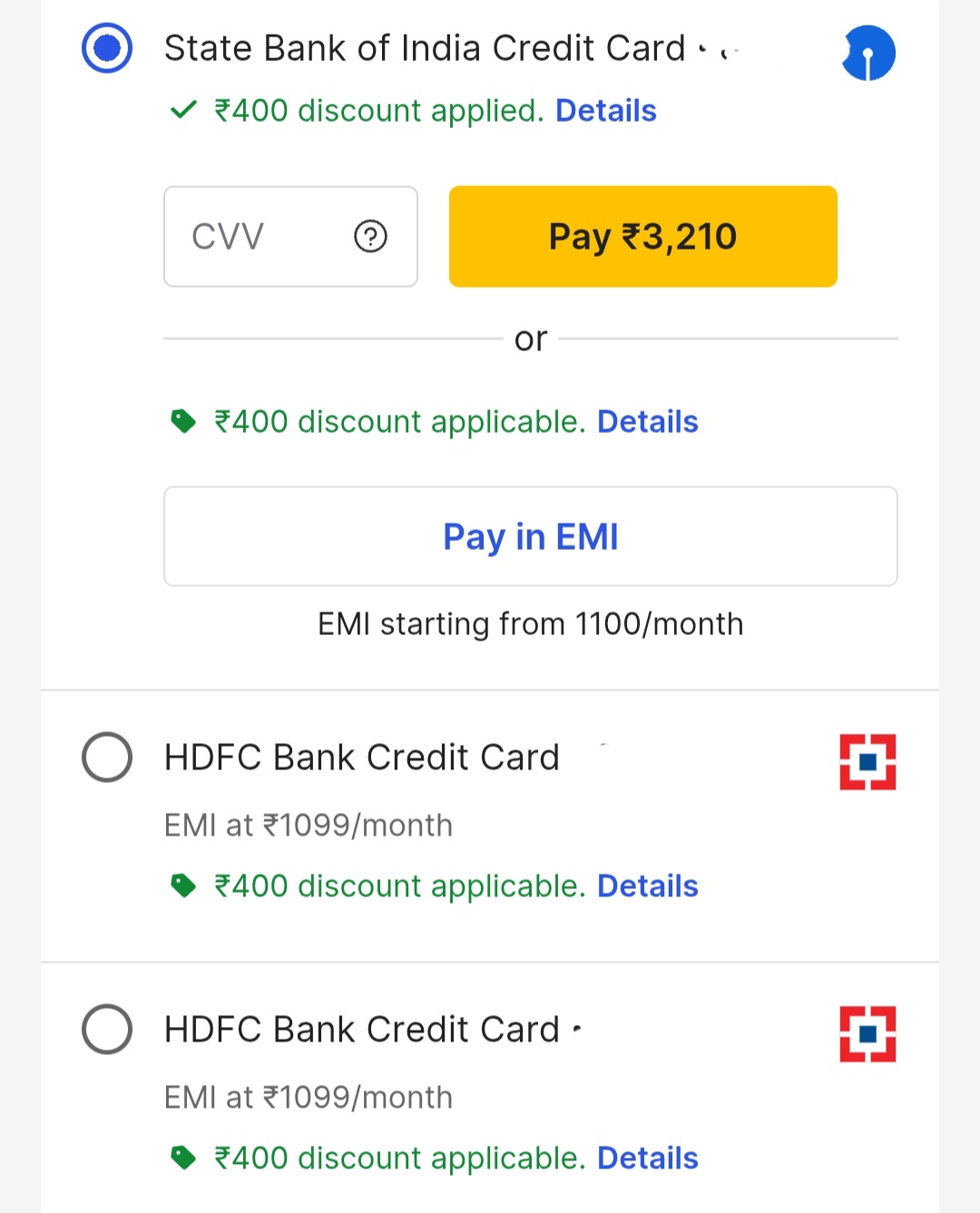Viewport: 980px width, 1213px height.
Task: Click the green discount tag icon near Pay in EMI
Action: pyautogui.click(x=184, y=421)
